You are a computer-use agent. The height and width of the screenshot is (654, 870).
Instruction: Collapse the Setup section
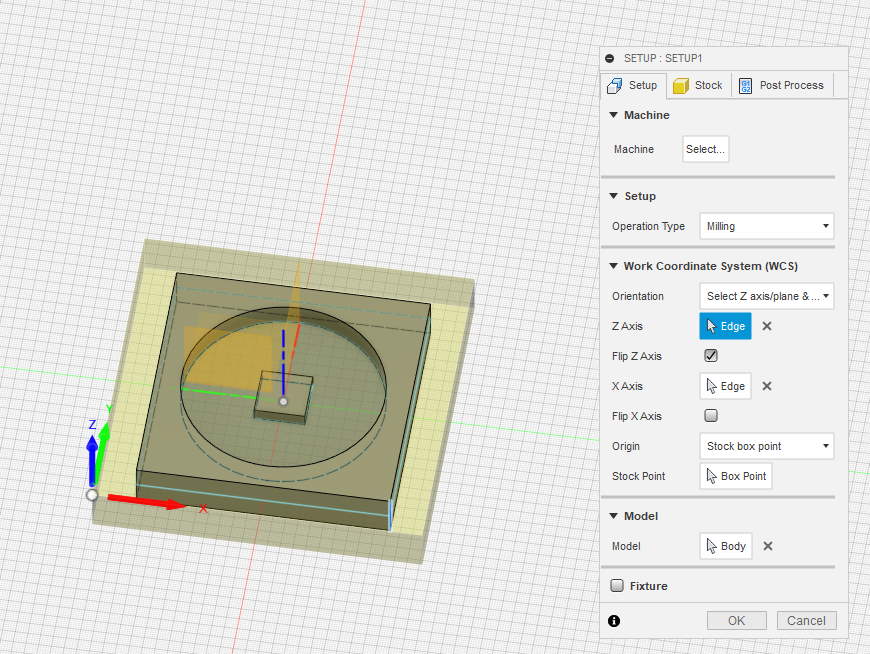[614, 196]
